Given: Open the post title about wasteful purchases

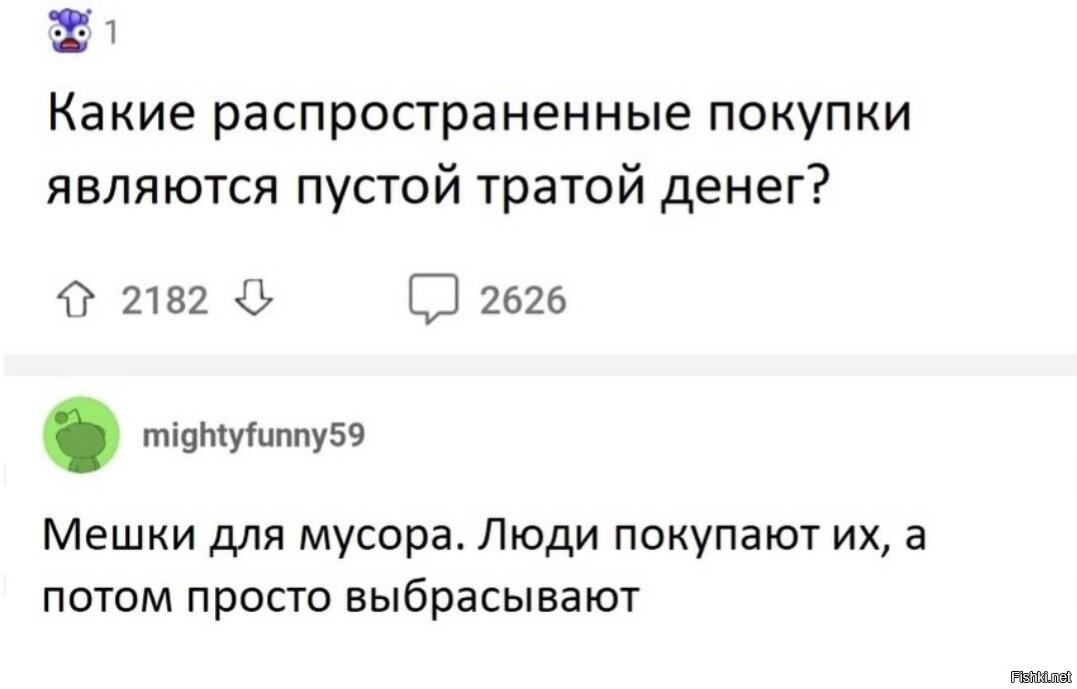Looking at the screenshot, I should pos(480,150).
